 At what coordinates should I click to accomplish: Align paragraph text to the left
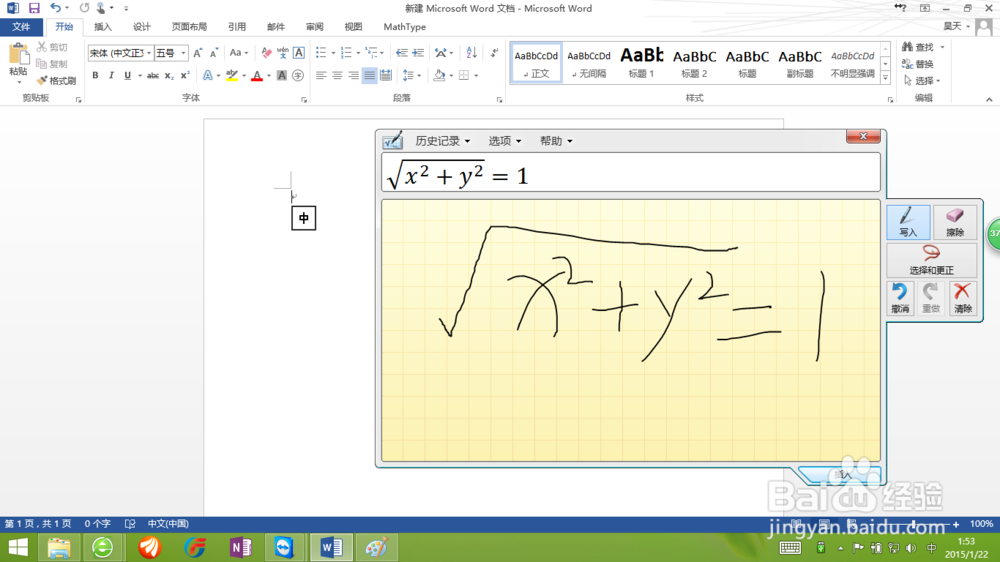[x=321, y=75]
